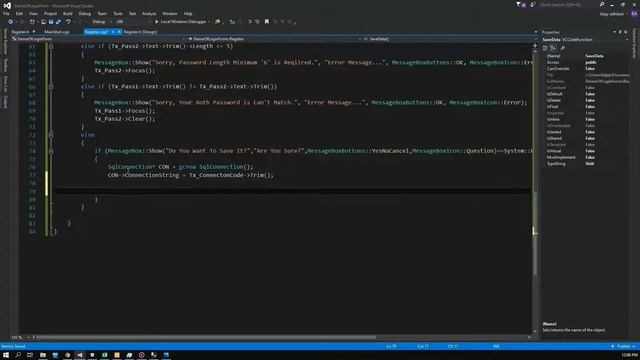Click the Visual Studio taskbar icon
The width and height of the screenshot is (640, 360).
(80, 355)
